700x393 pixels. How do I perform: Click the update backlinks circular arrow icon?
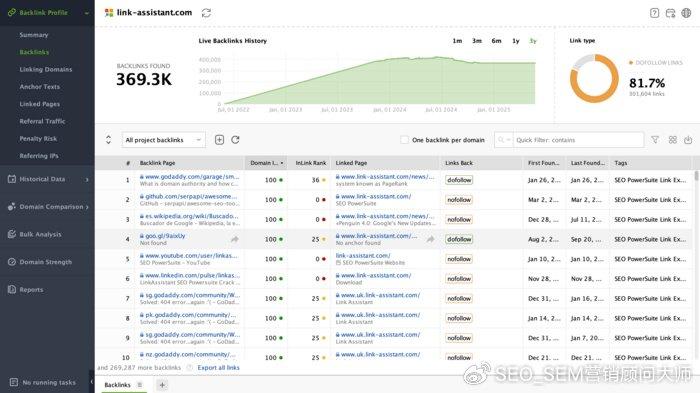click(235, 140)
